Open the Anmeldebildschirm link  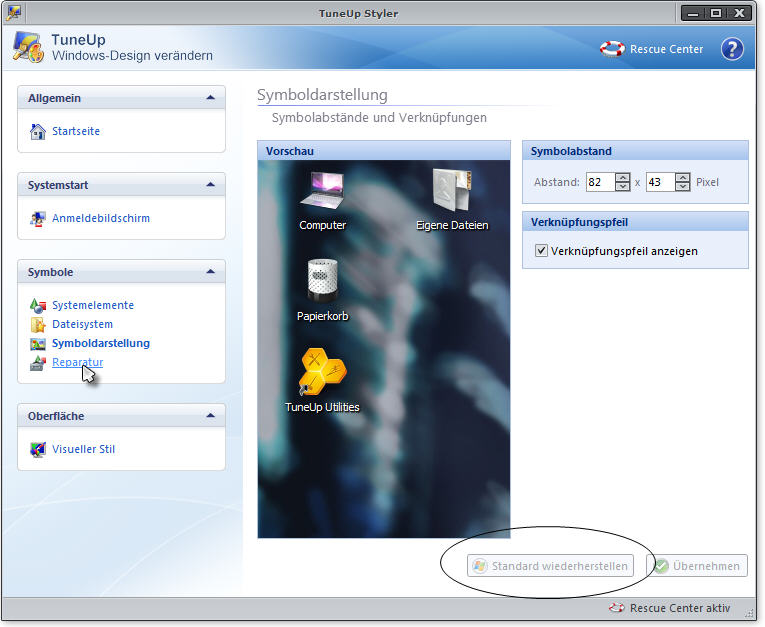(x=101, y=218)
